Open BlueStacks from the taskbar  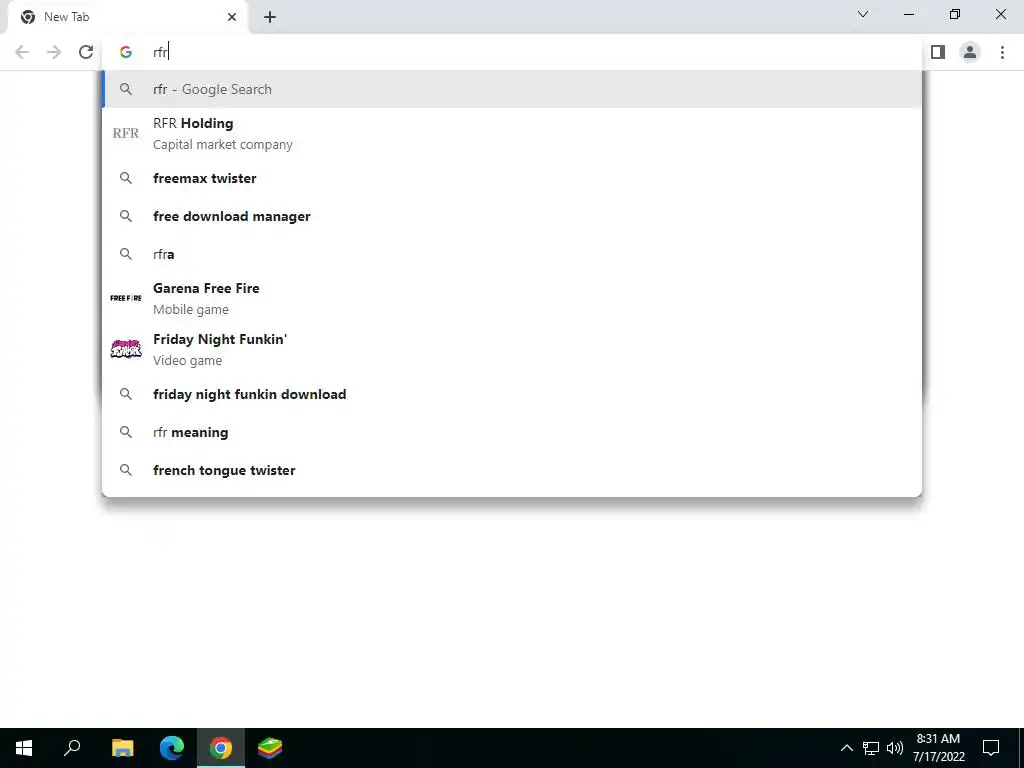point(270,748)
